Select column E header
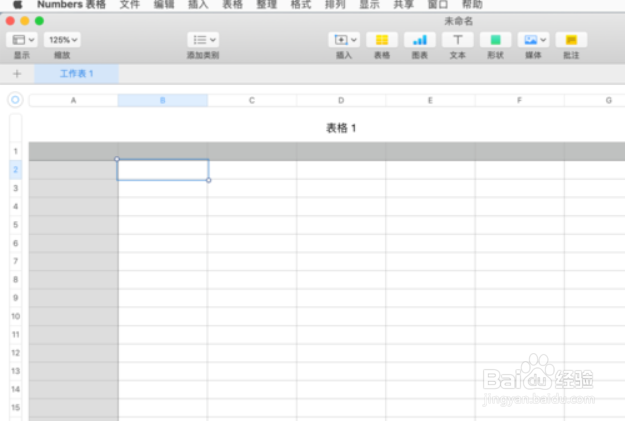Viewport: 630px width, 421px height. click(x=430, y=100)
